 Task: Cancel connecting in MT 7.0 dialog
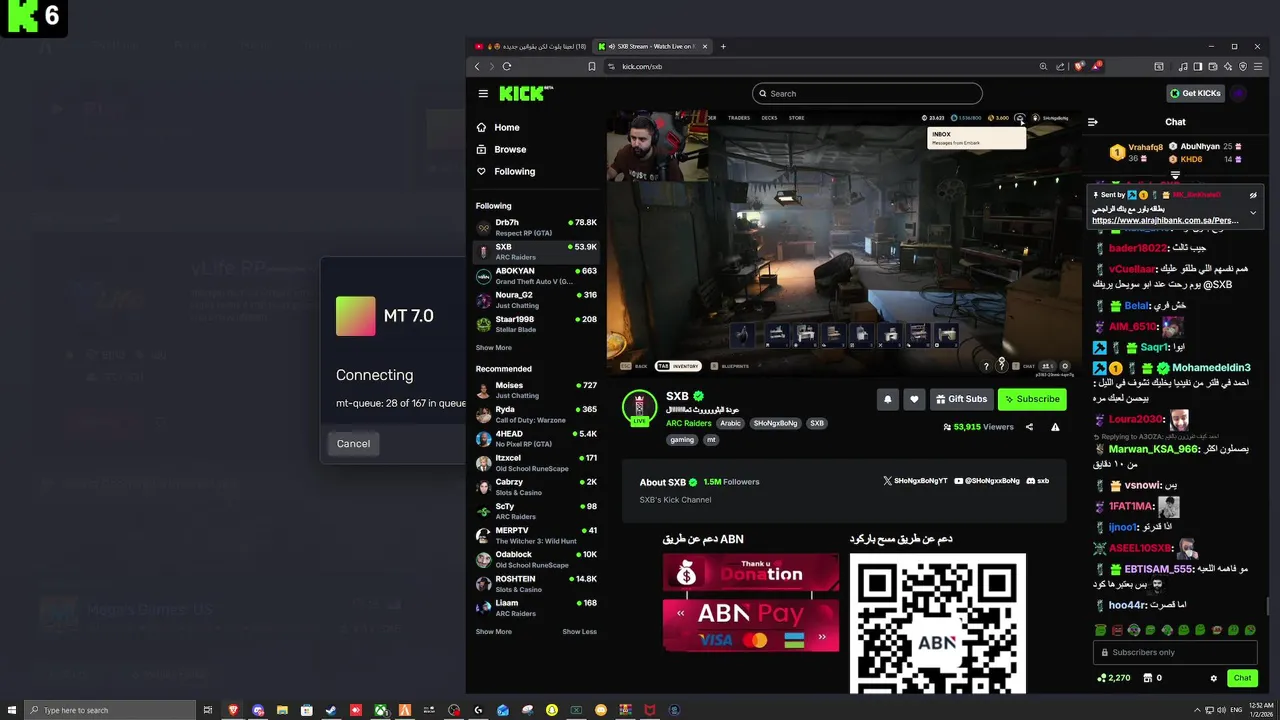pos(353,444)
